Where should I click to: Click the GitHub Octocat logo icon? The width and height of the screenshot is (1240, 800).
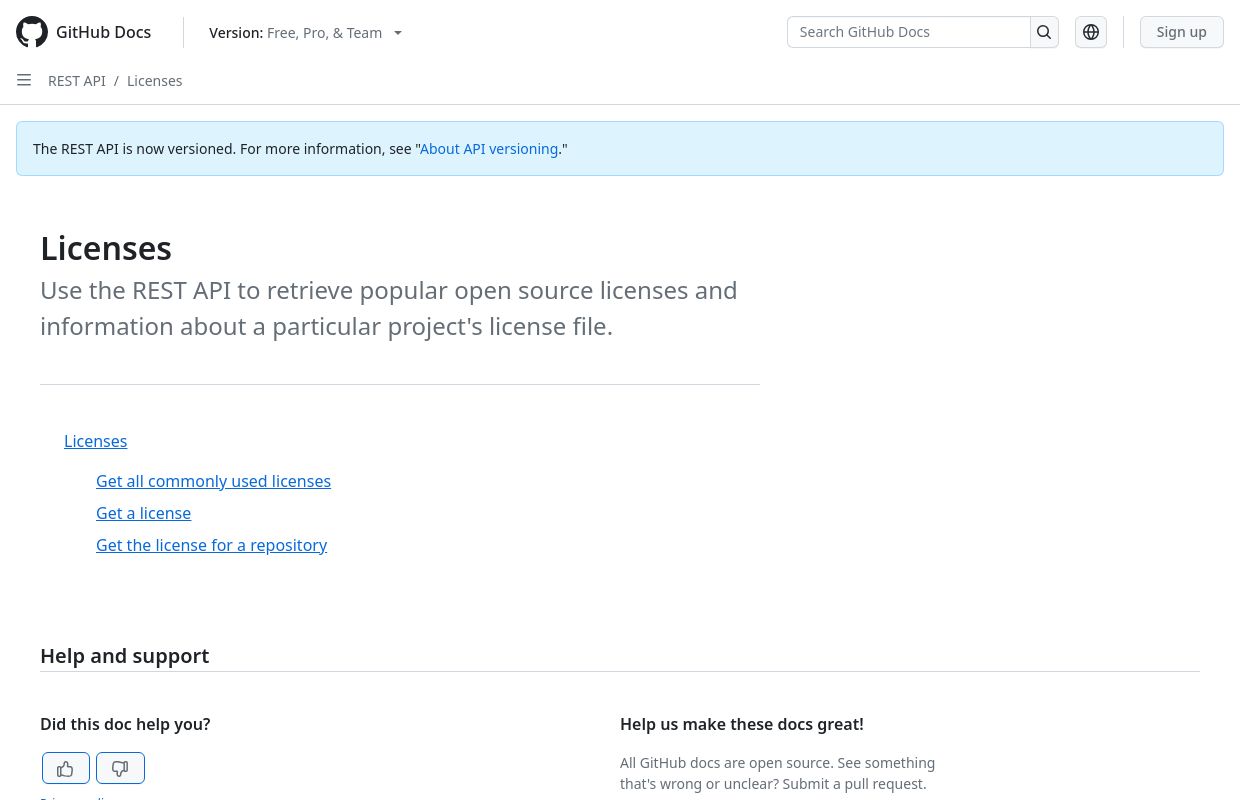click(32, 32)
